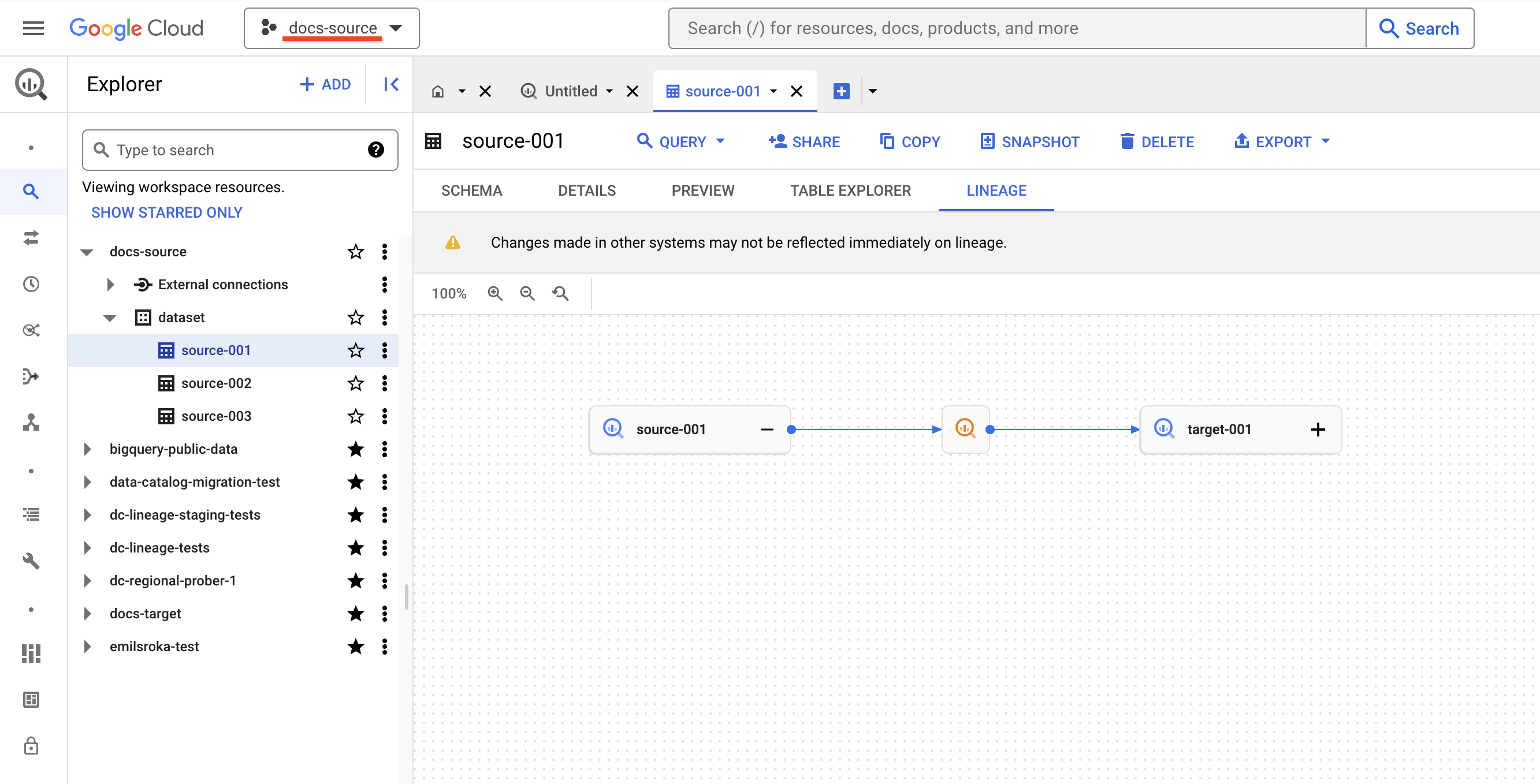Click SHOW STARRED ONLY link

click(x=167, y=212)
